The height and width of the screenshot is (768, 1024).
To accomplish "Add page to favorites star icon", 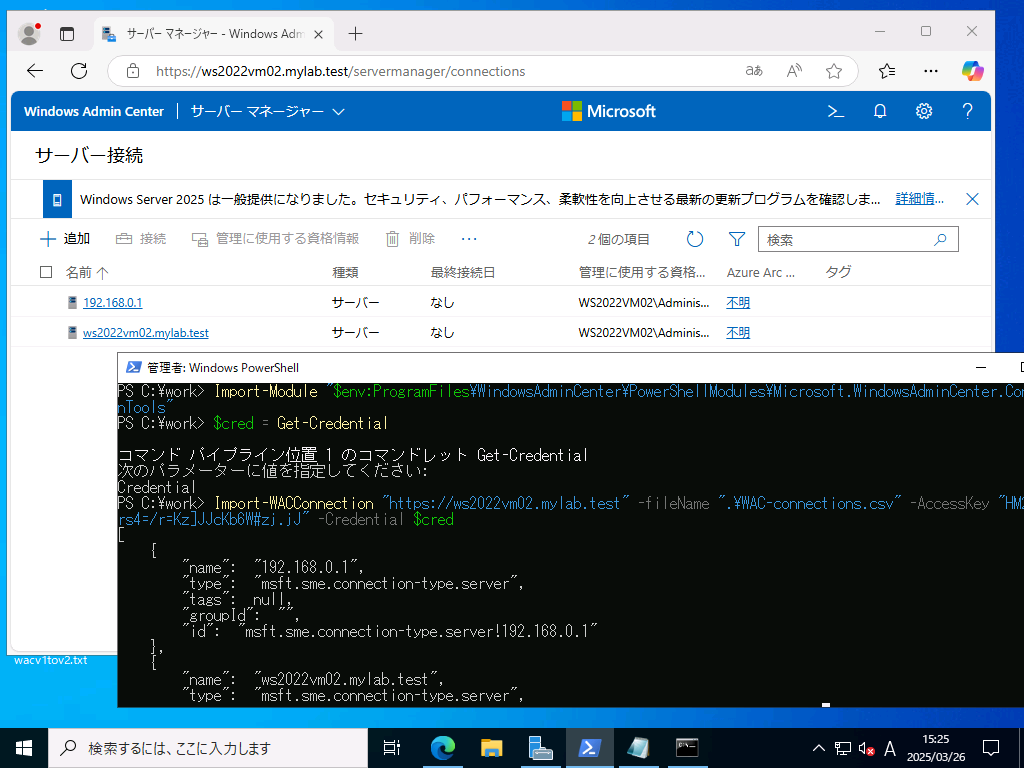I will [834, 71].
